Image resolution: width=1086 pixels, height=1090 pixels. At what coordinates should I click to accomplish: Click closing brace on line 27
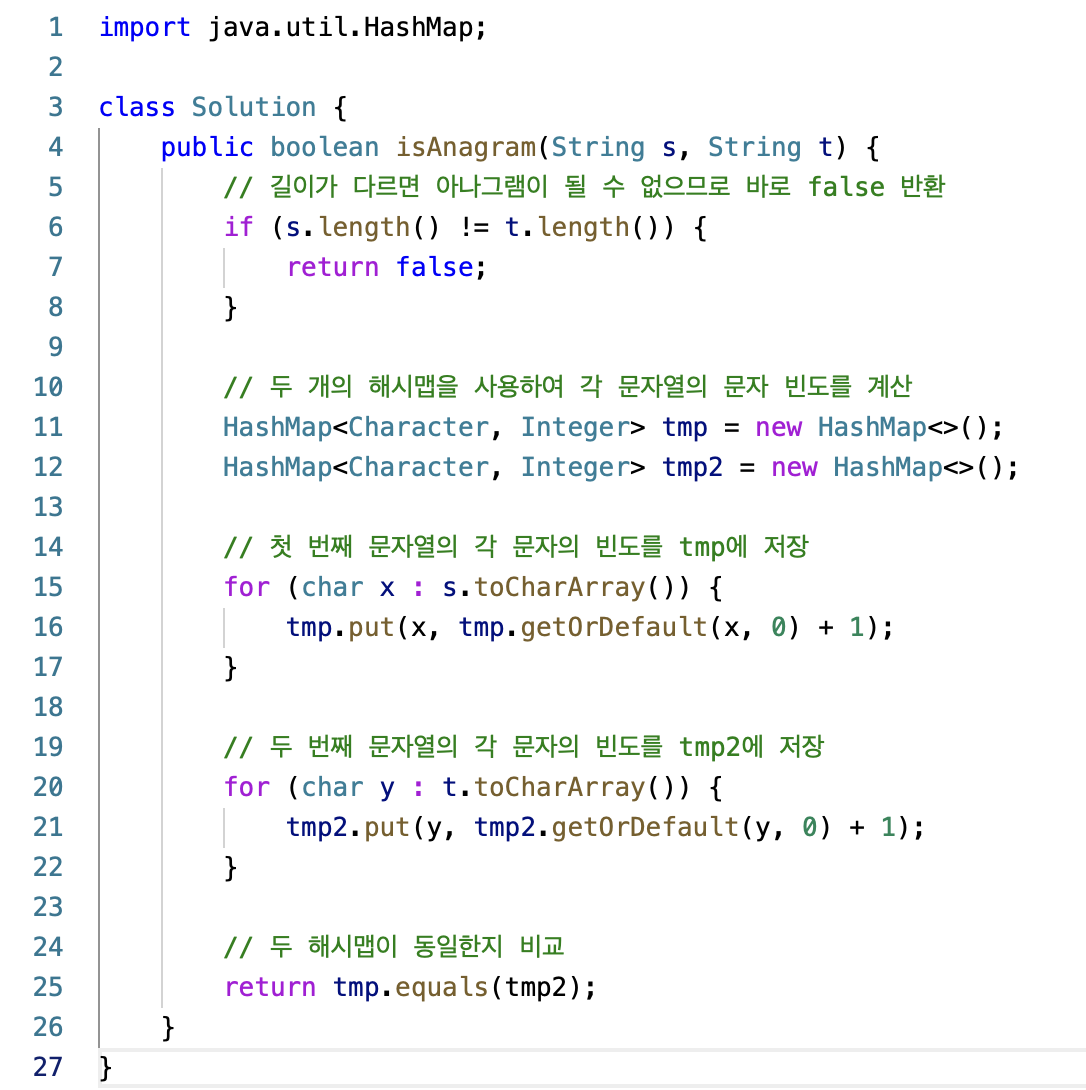click(x=105, y=1067)
